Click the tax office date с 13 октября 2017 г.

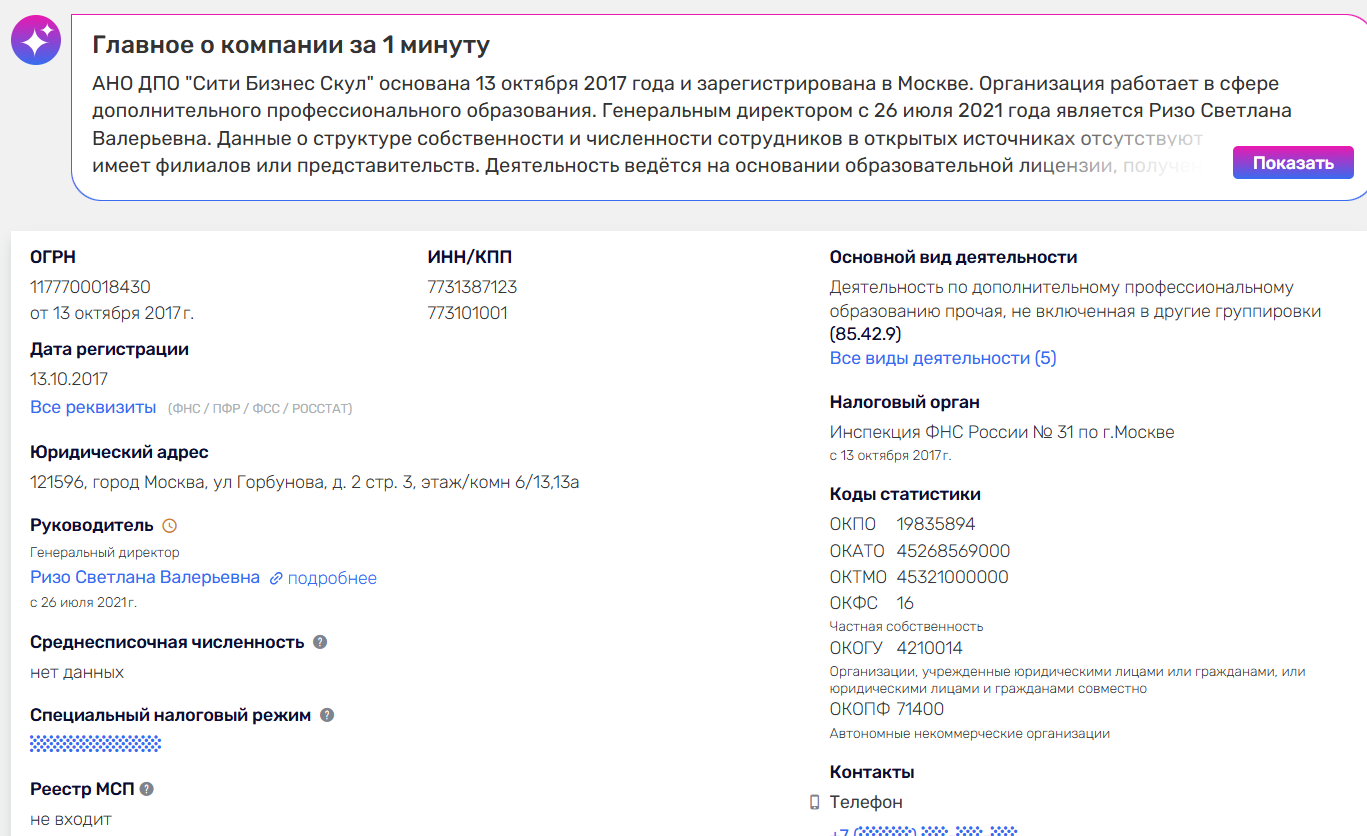pyautogui.click(x=890, y=456)
